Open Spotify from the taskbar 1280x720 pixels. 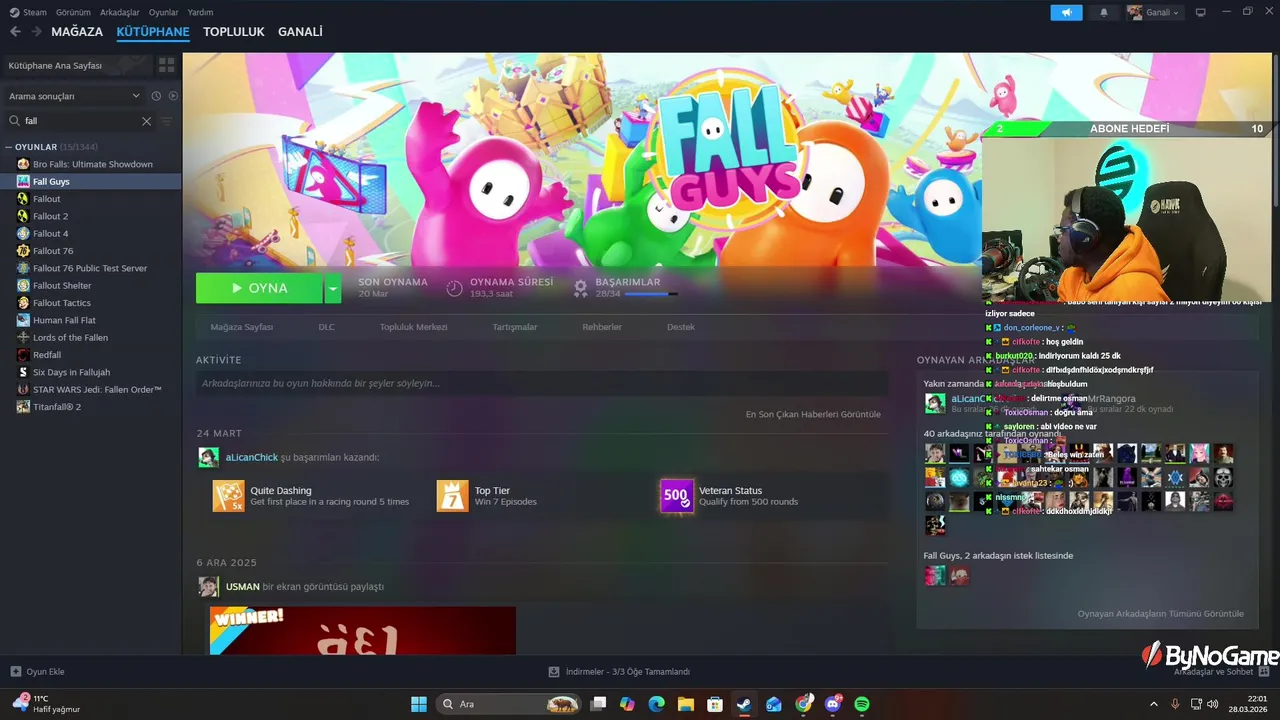862,704
